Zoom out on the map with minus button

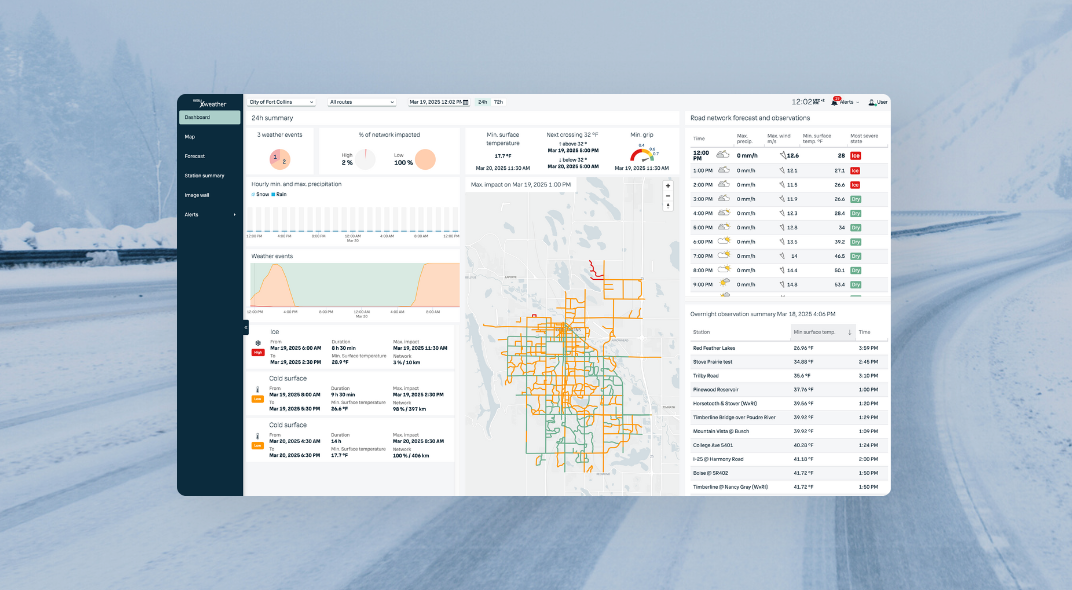click(668, 196)
